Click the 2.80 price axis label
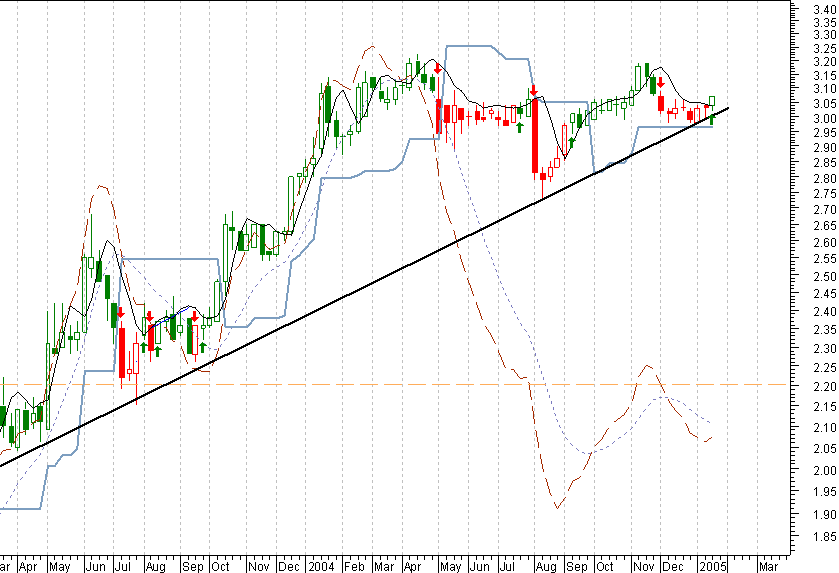 coord(825,179)
